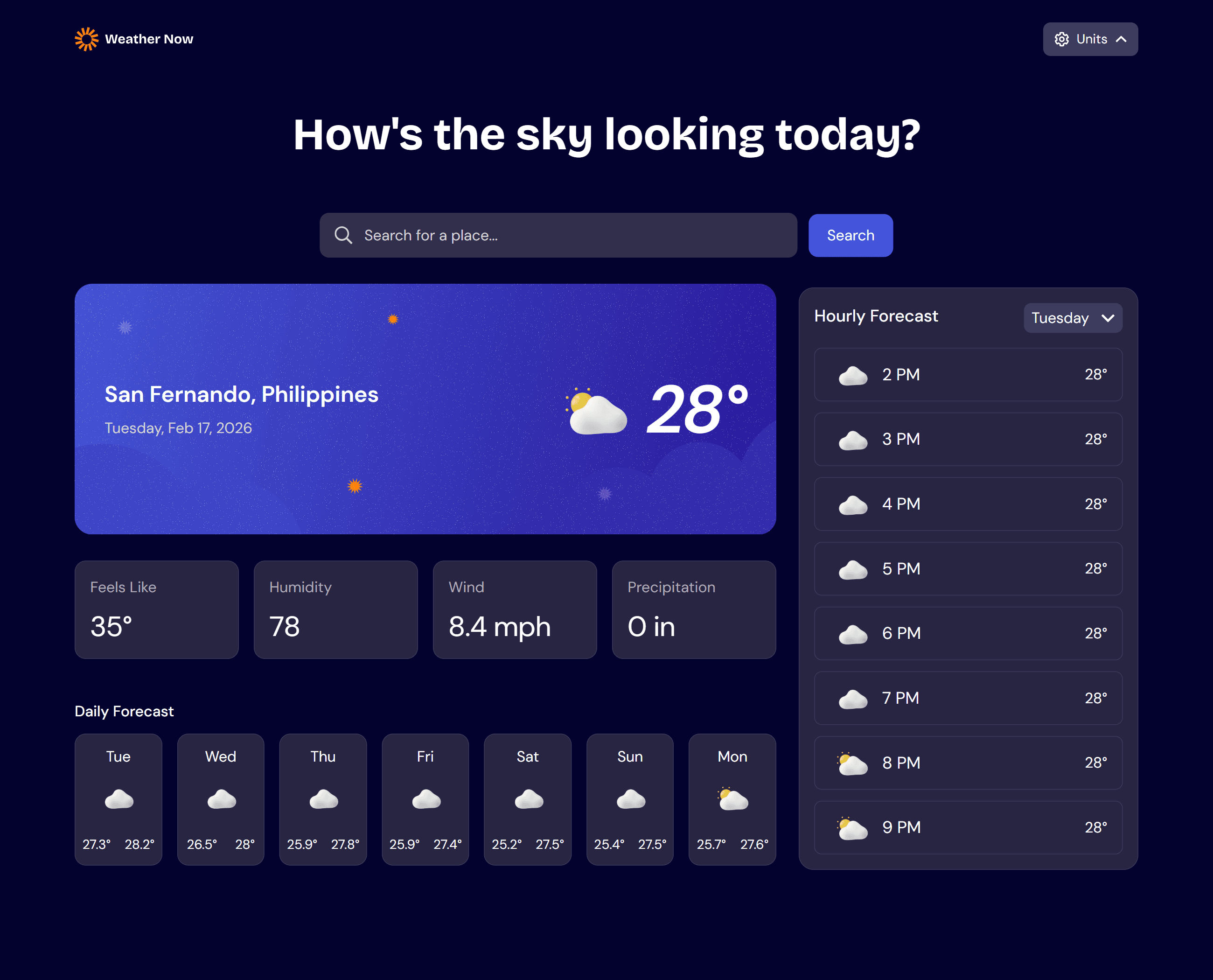Click the cloud icon on the 2 PM row
1213x980 pixels.
[x=852, y=374]
